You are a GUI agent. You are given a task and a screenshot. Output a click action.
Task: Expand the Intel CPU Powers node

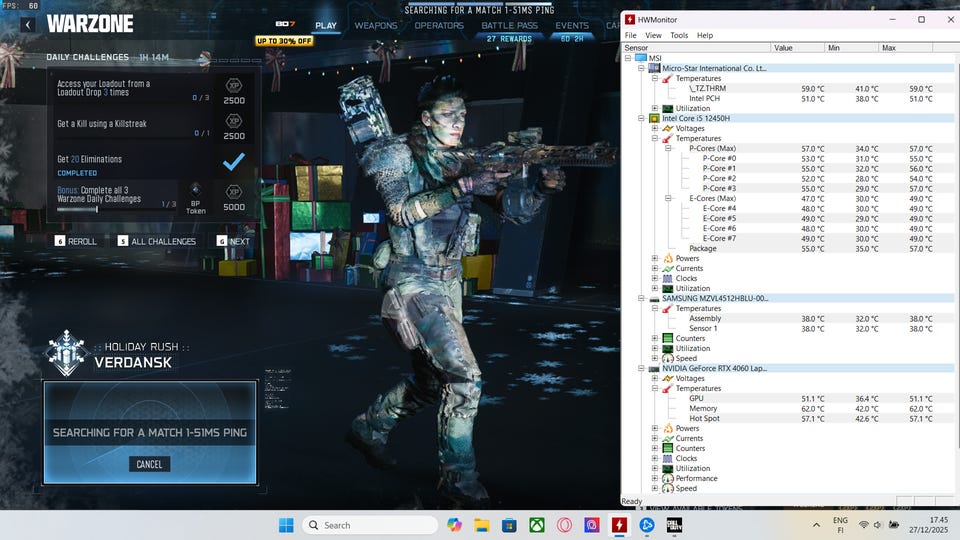(x=654, y=258)
